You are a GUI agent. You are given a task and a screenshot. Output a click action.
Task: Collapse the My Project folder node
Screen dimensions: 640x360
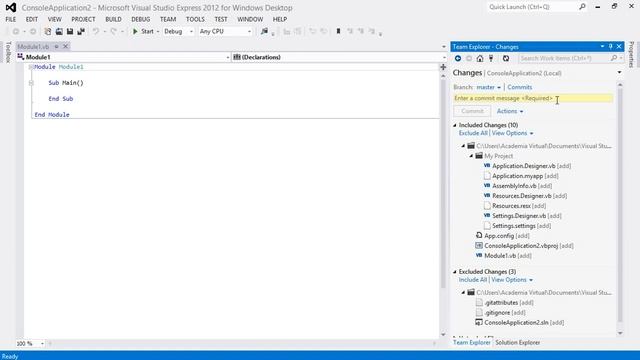click(x=471, y=156)
